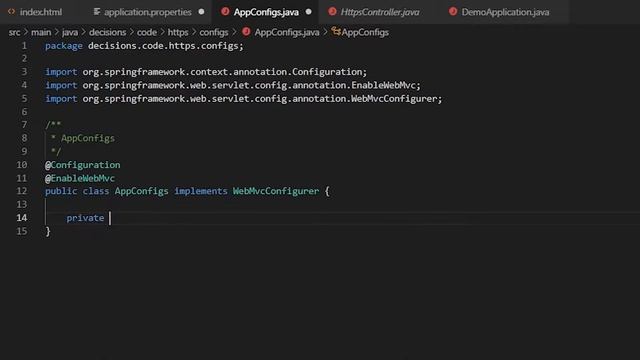The width and height of the screenshot is (640, 360).
Task: Click the @Configuration annotation
Action: tap(82, 165)
